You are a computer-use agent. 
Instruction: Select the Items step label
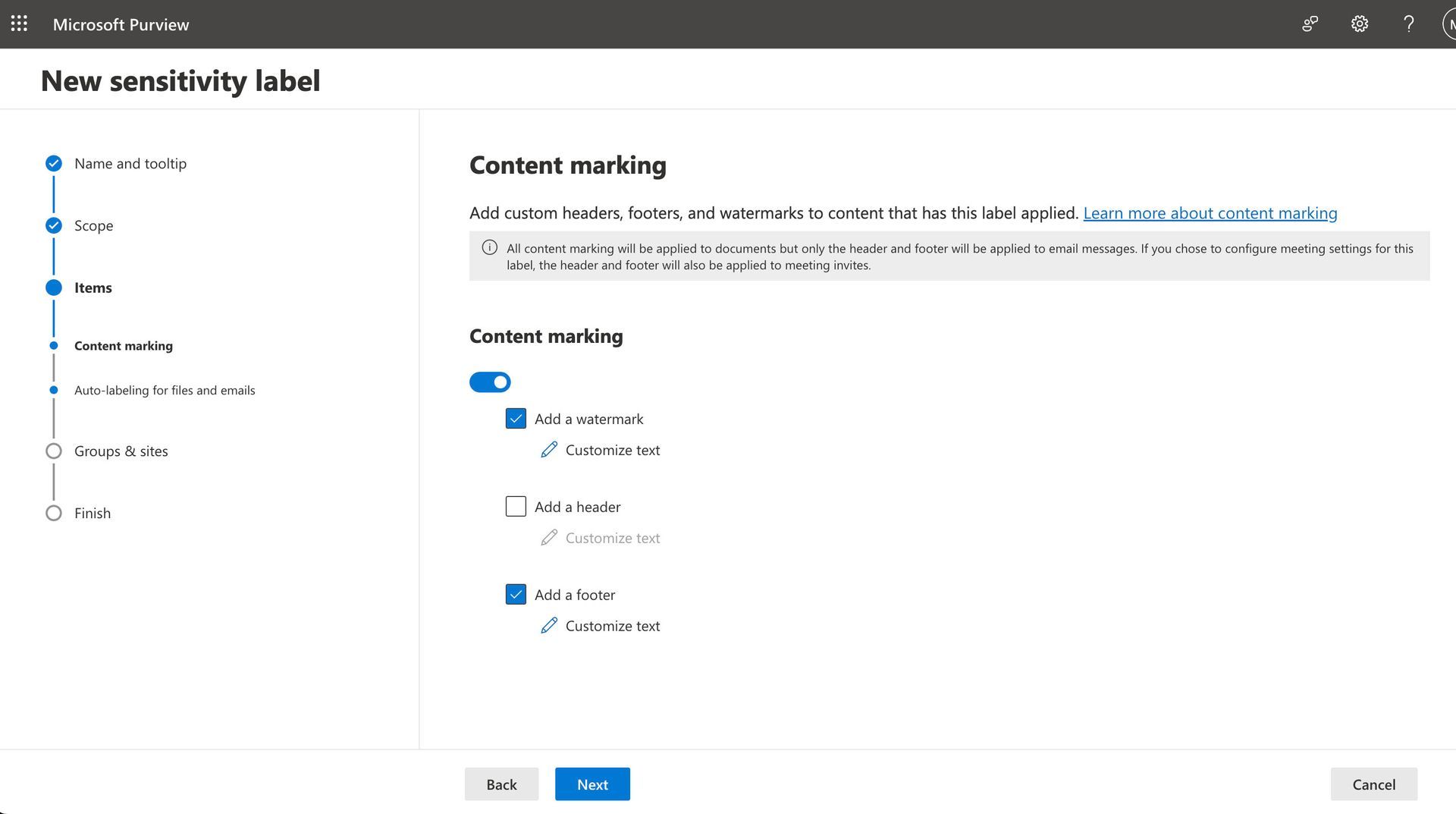coord(93,288)
